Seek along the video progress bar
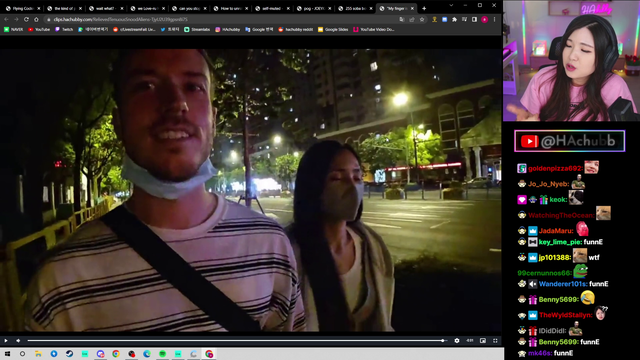This screenshot has width=640, height=360. tap(236, 340)
